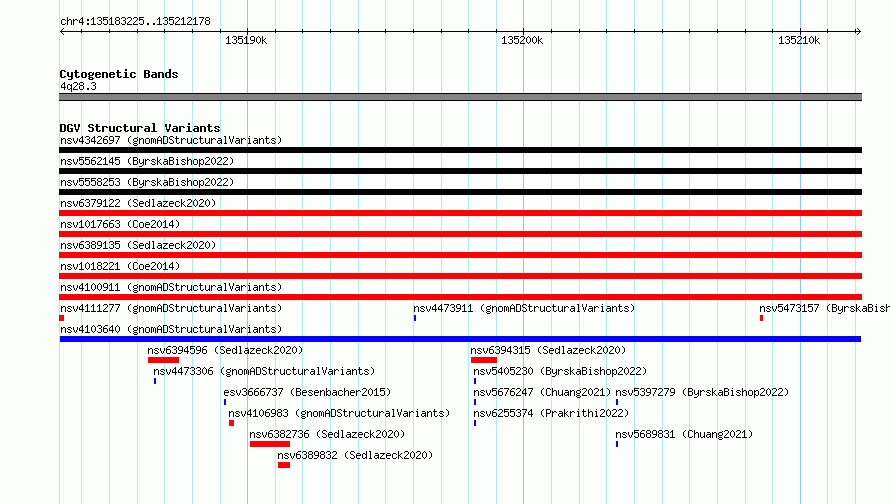This screenshot has width=890, height=504.
Task: Select red bar under nsv6389832
Action: pyautogui.click(x=284, y=465)
